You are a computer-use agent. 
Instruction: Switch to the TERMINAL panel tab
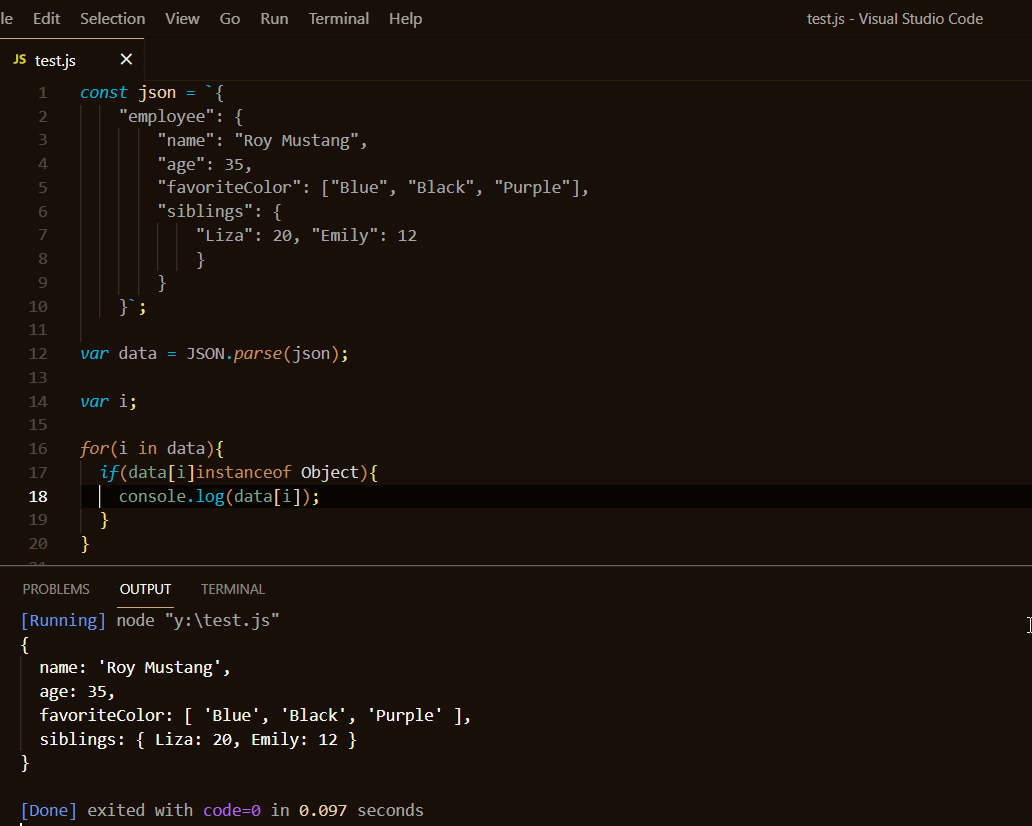[232, 589]
